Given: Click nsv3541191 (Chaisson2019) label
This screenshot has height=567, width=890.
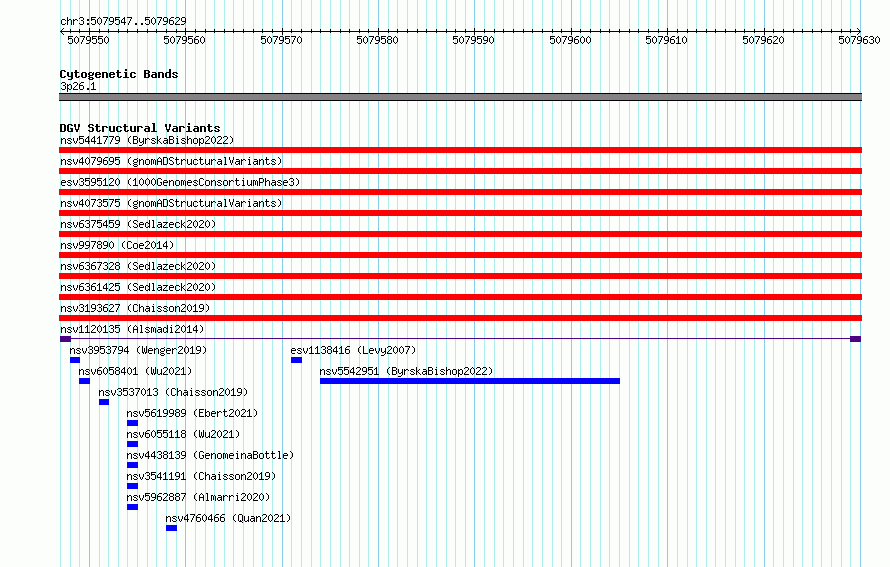Looking at the screenshot, I should click(201, 476).
